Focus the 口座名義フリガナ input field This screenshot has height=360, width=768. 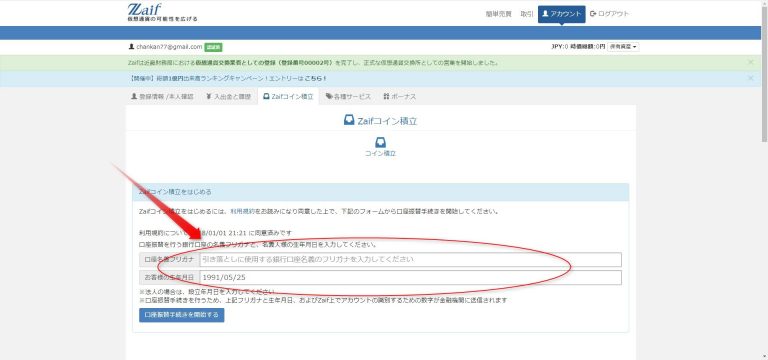pos(410,260)
